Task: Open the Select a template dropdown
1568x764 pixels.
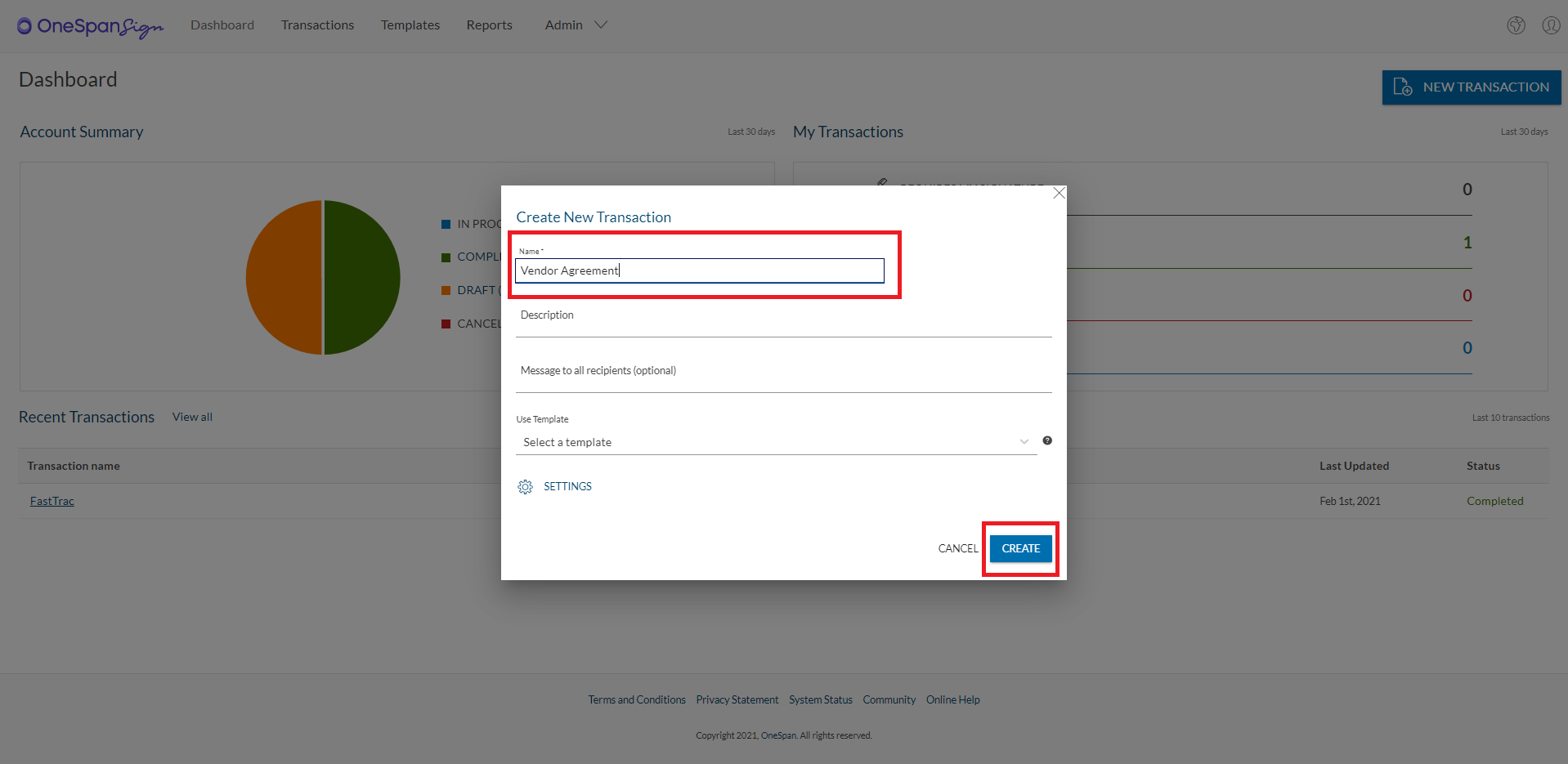Action: pos(776,442)
